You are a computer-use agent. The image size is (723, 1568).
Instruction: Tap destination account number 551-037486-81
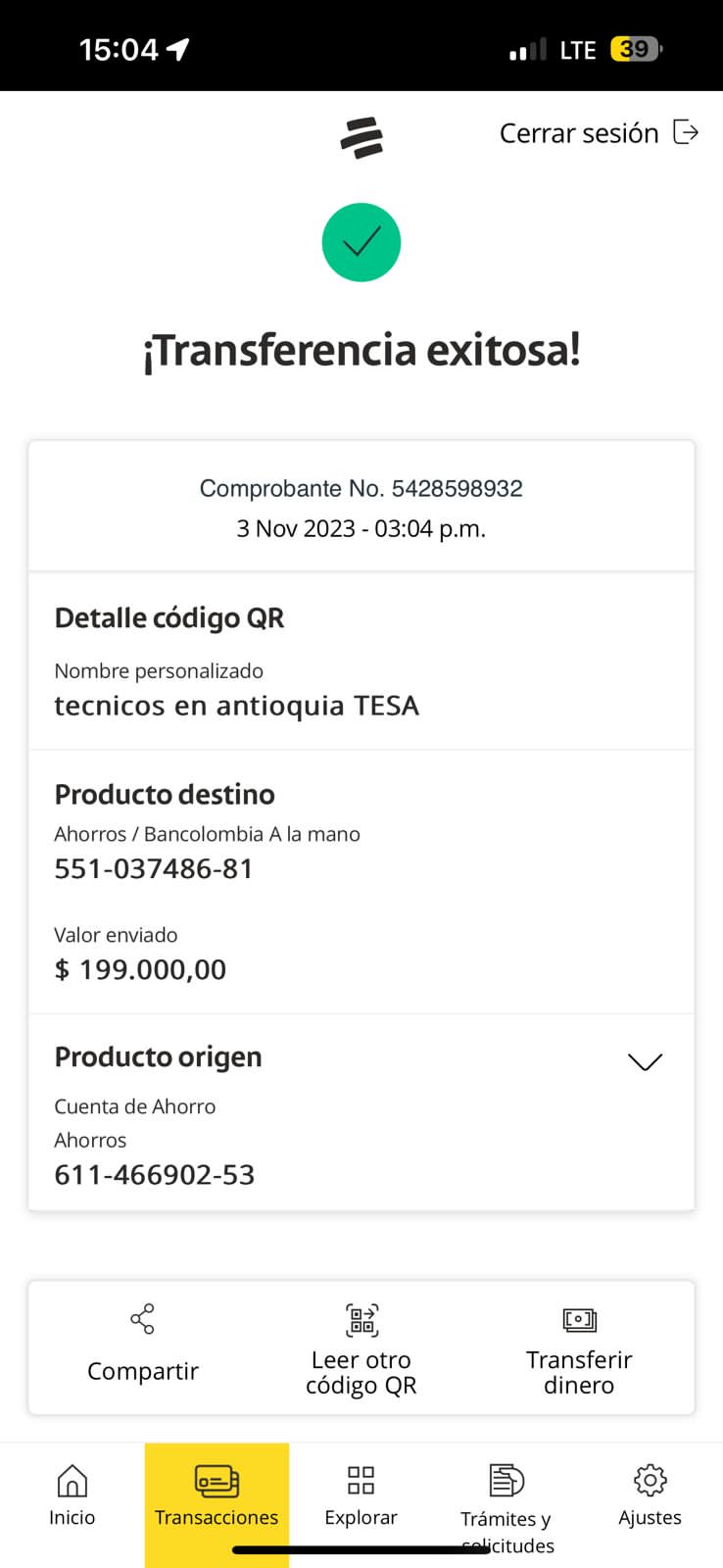point(154,869)
